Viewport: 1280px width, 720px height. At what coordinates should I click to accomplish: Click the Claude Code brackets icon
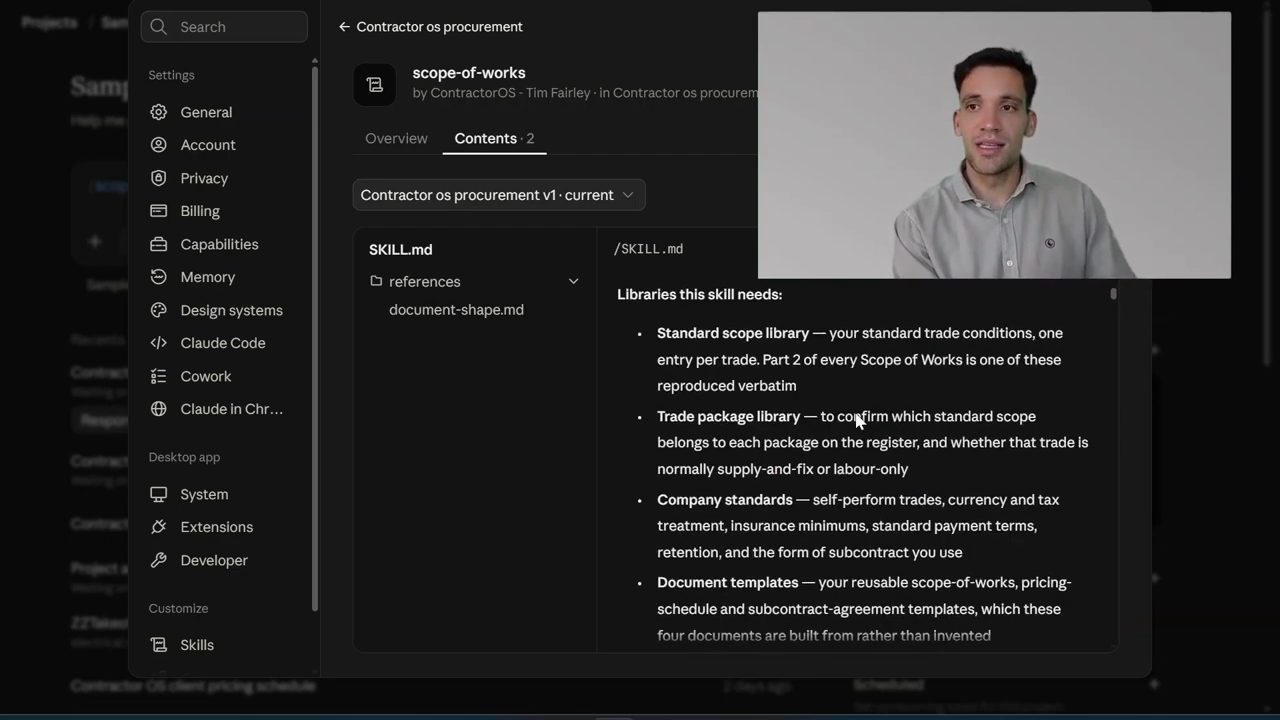pos(158,343)
